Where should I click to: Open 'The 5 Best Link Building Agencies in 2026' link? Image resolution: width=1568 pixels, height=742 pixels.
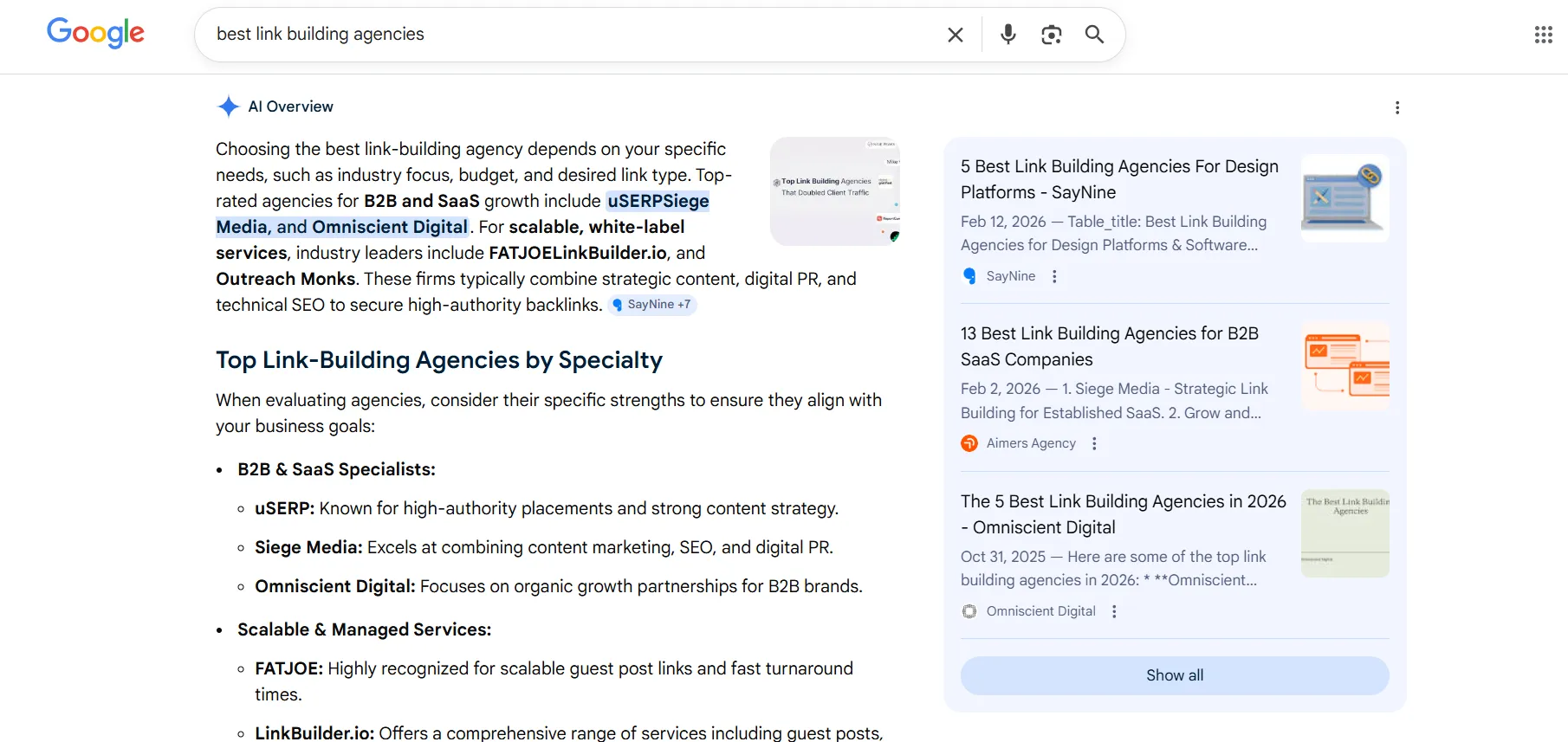click(1124, 514)
